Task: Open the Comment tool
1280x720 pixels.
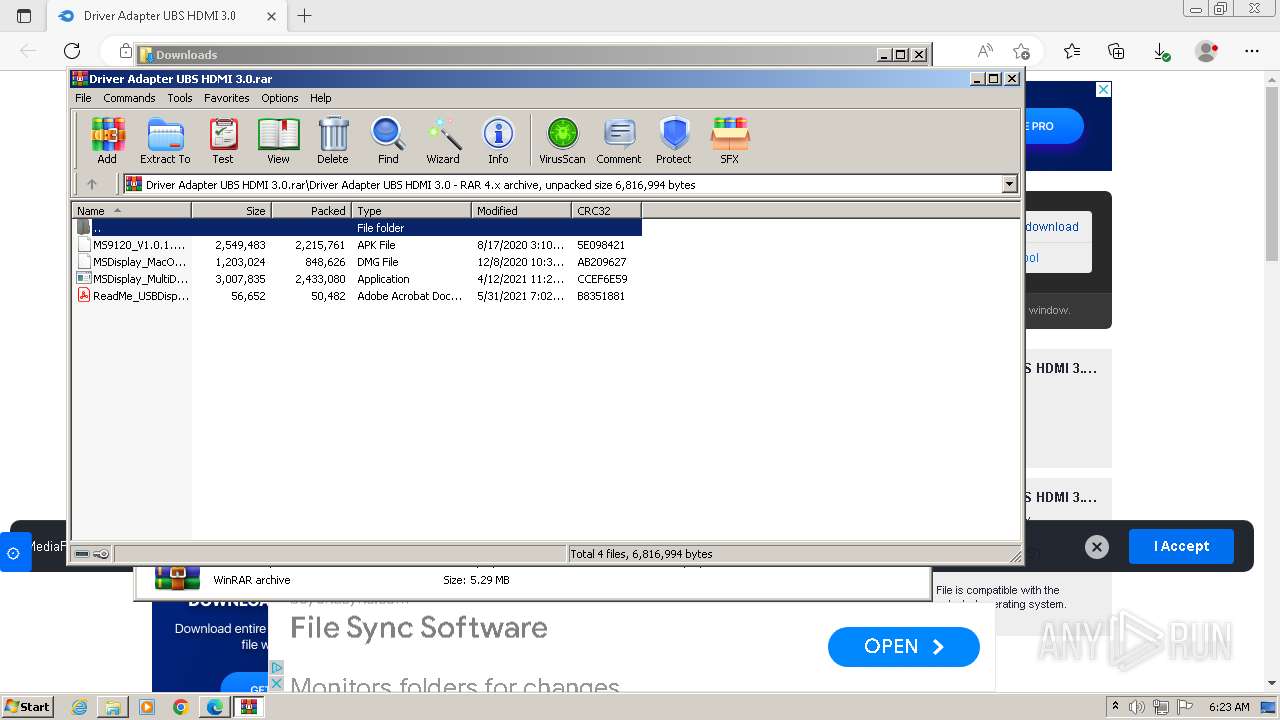Action: pos(619,140)
